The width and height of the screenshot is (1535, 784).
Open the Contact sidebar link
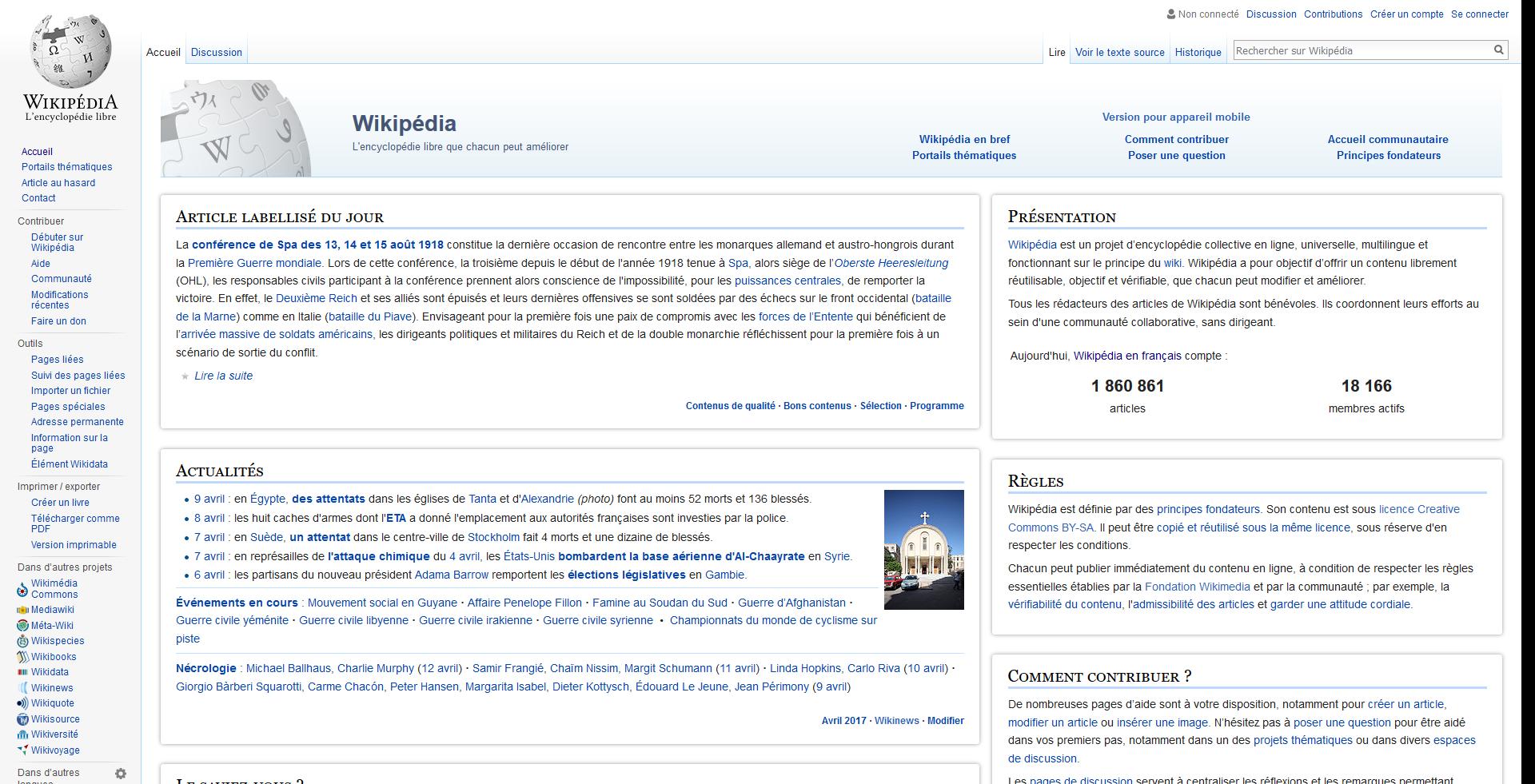click(38, 198)
